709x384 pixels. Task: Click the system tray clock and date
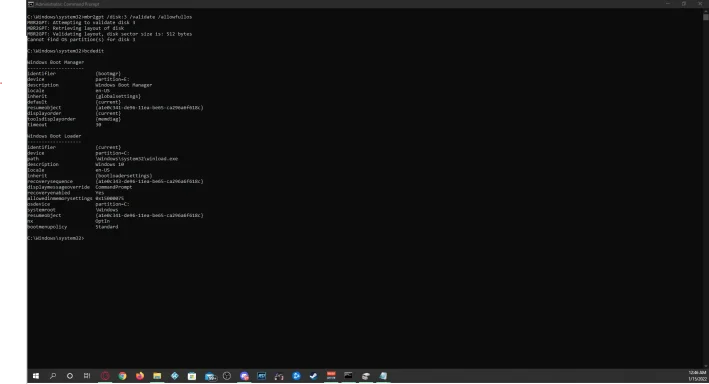[697, 376]
